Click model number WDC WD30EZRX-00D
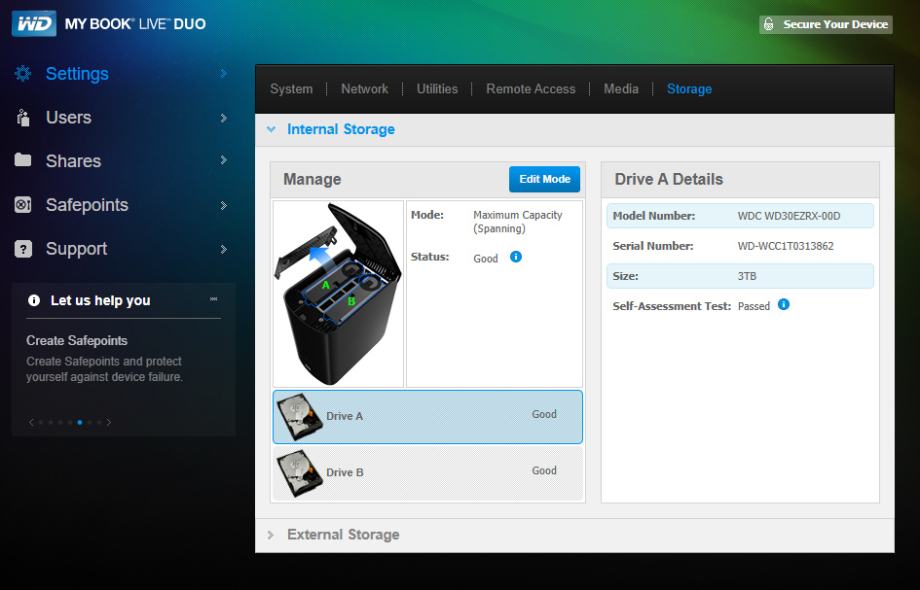Screen dimensions: 920x590 point(789,216)
